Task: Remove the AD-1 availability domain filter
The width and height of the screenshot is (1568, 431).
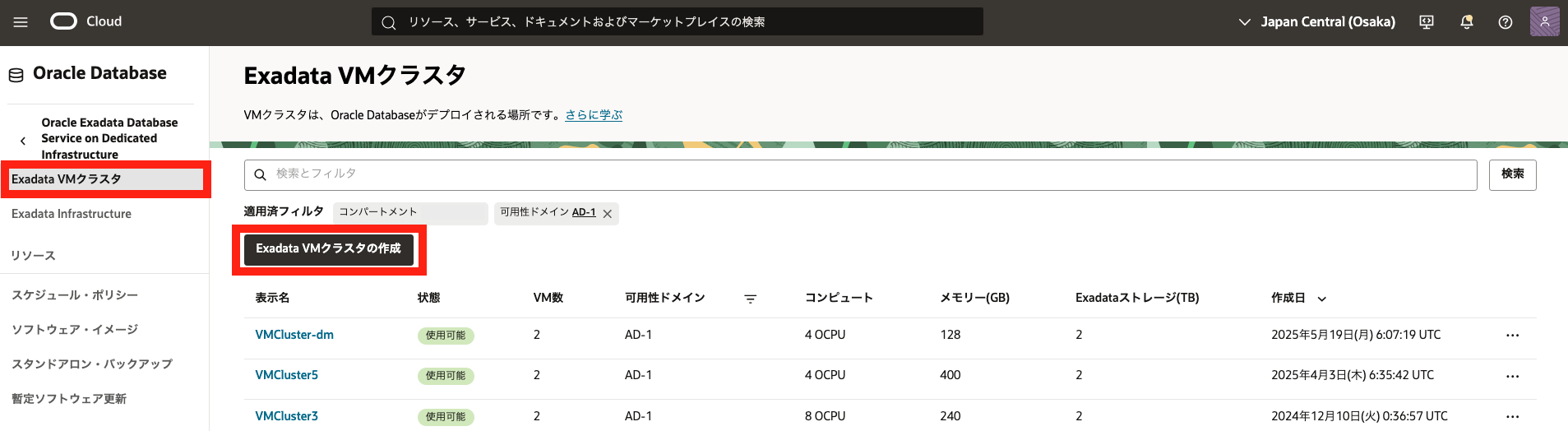Action: 608,214
